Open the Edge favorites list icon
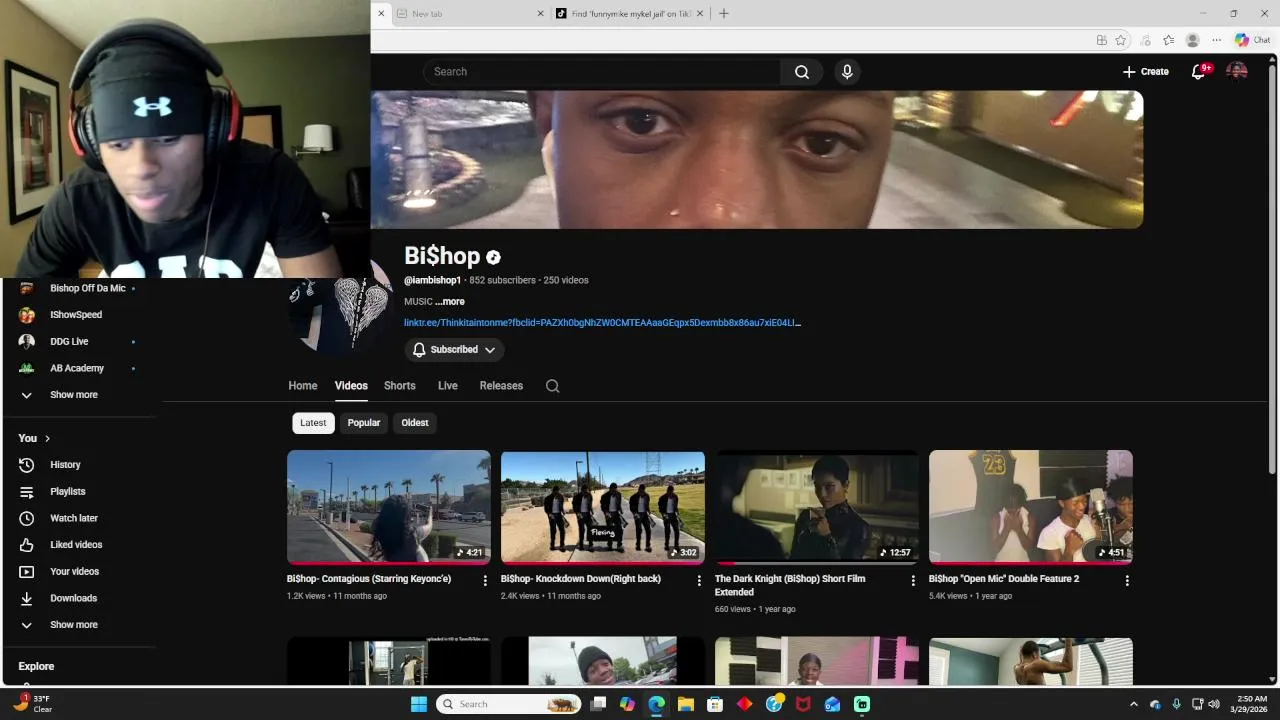This screenshot has height=720, width=1280. click(x=1168, y=40)
